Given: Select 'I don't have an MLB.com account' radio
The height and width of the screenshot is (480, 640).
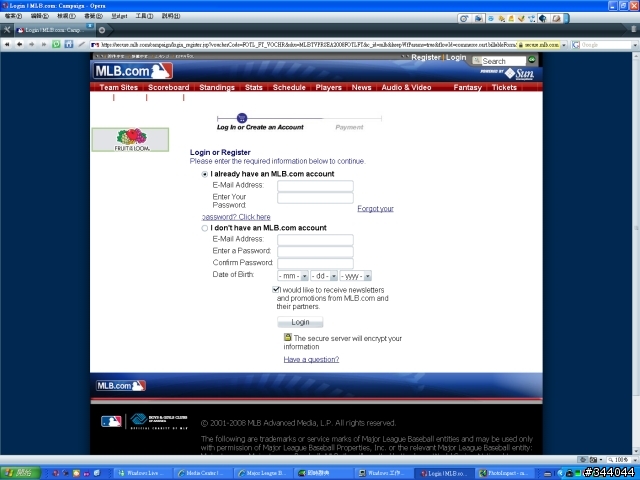Looking at the screenshot, I should pyautogui.click(x=204, y=228).
